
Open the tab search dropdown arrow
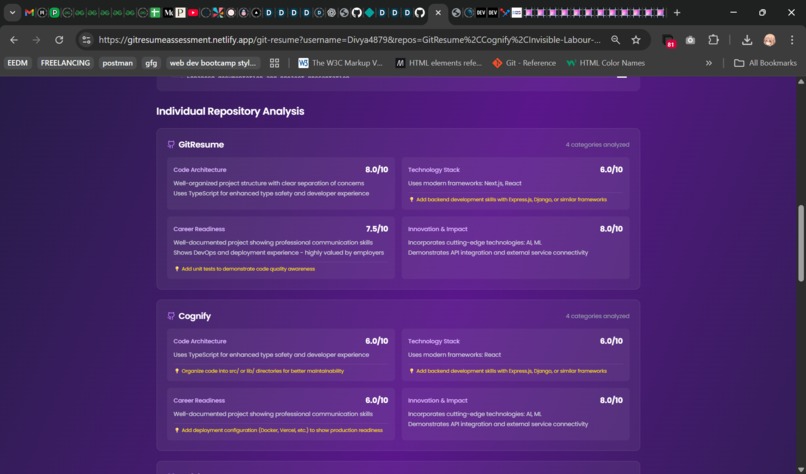pyautogui.click(x=12, y=13)
